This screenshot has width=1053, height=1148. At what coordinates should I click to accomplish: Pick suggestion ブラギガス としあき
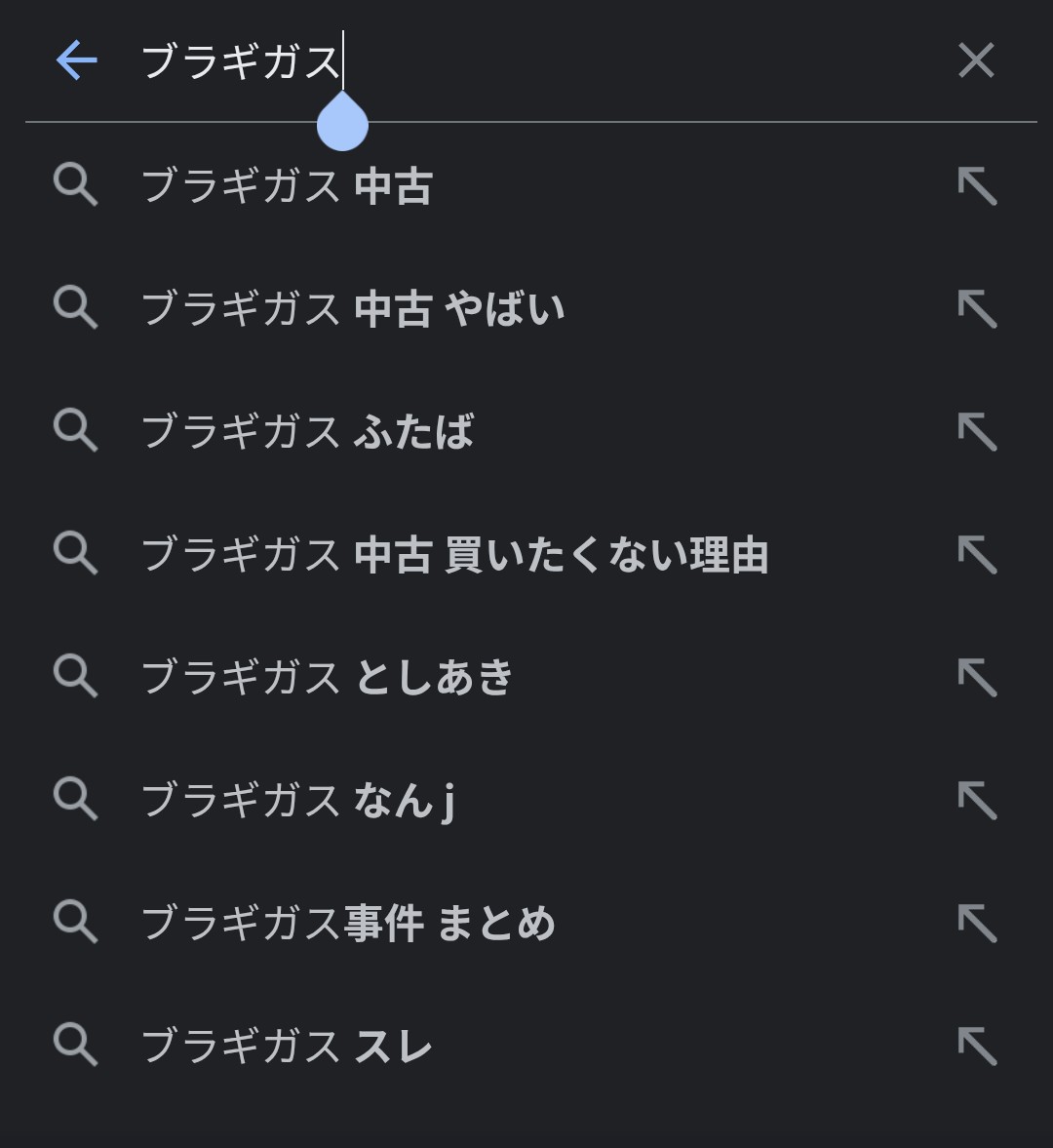(x=327, y=677)
